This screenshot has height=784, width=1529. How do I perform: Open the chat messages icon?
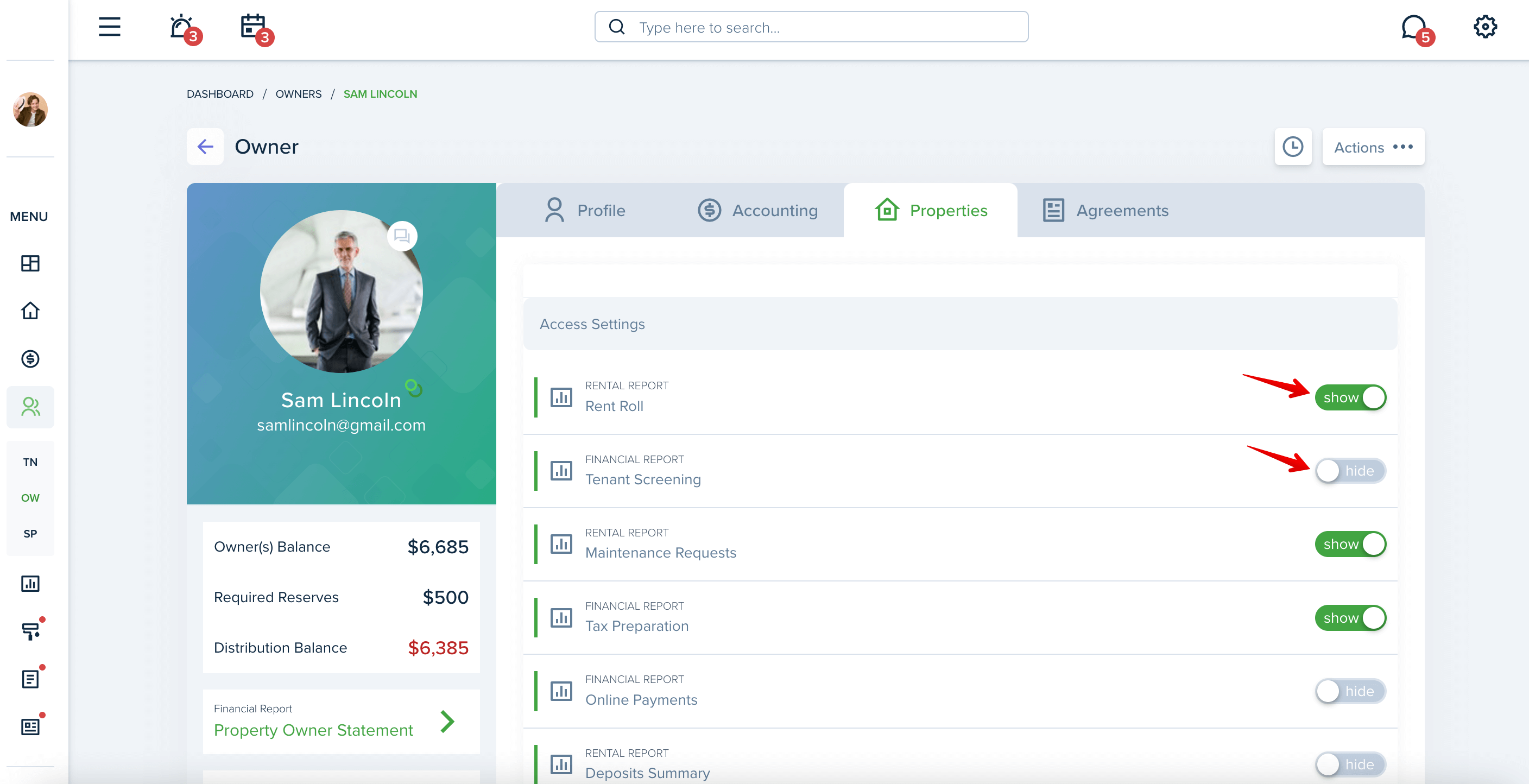(1415, 28)
